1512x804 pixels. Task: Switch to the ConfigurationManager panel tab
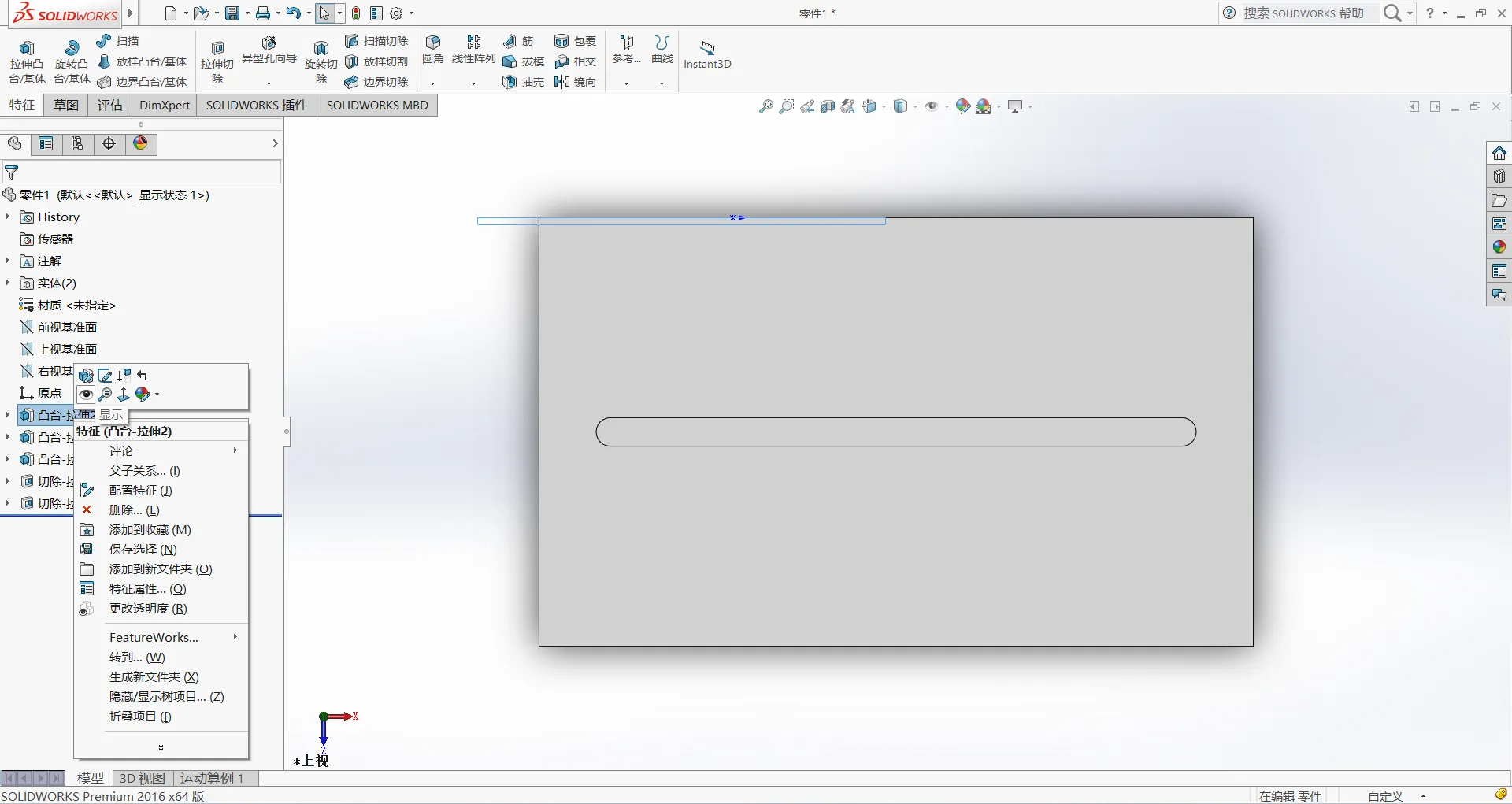pos(77,143)
